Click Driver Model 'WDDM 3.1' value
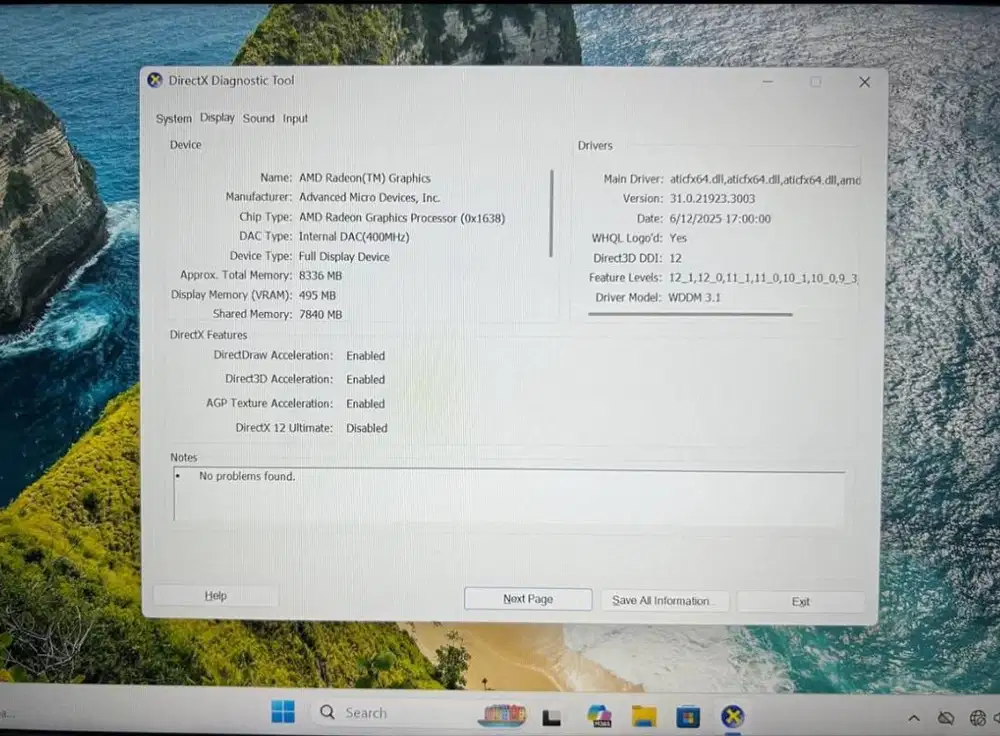 pyautogui.click(x=694, y=297)
